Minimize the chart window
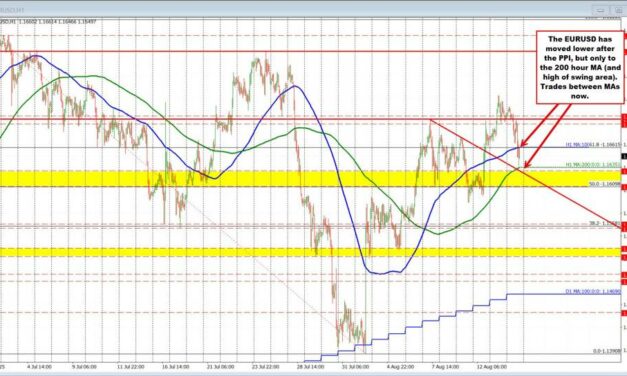This screenshot has height=376, width=627. click(600, 10)
